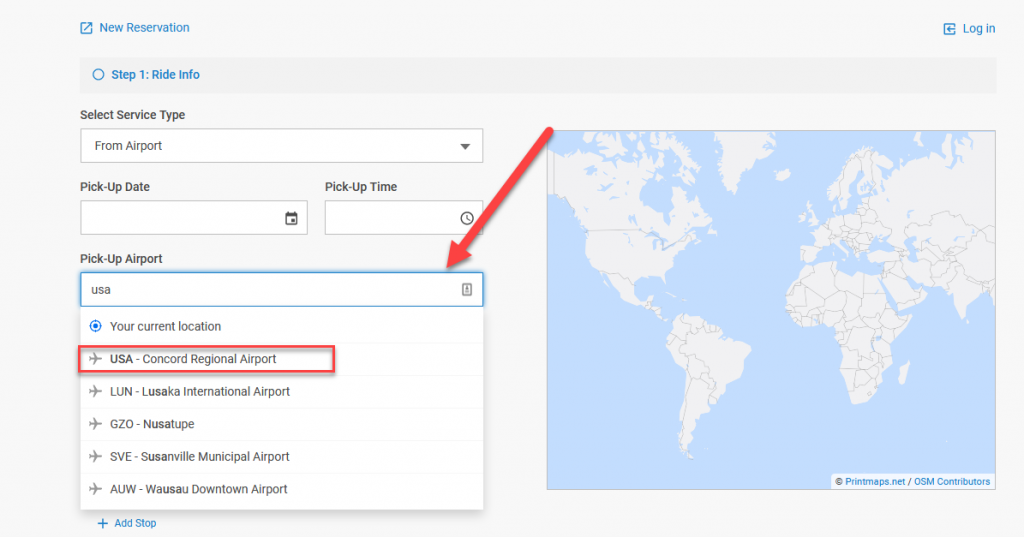Viewport: 1024px width, 537px height.
Task: Open the OSM Contributors attribution link
Action: [952, 482]
